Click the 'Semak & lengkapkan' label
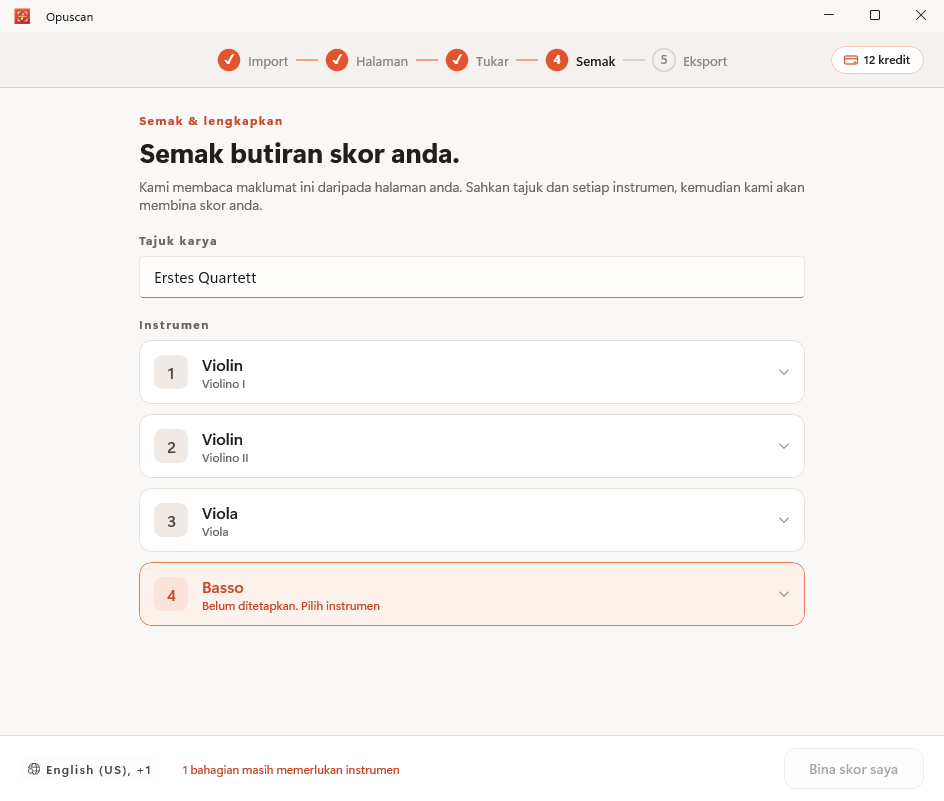The width and height of the screenshot is (944, 801). pos(211,121)
